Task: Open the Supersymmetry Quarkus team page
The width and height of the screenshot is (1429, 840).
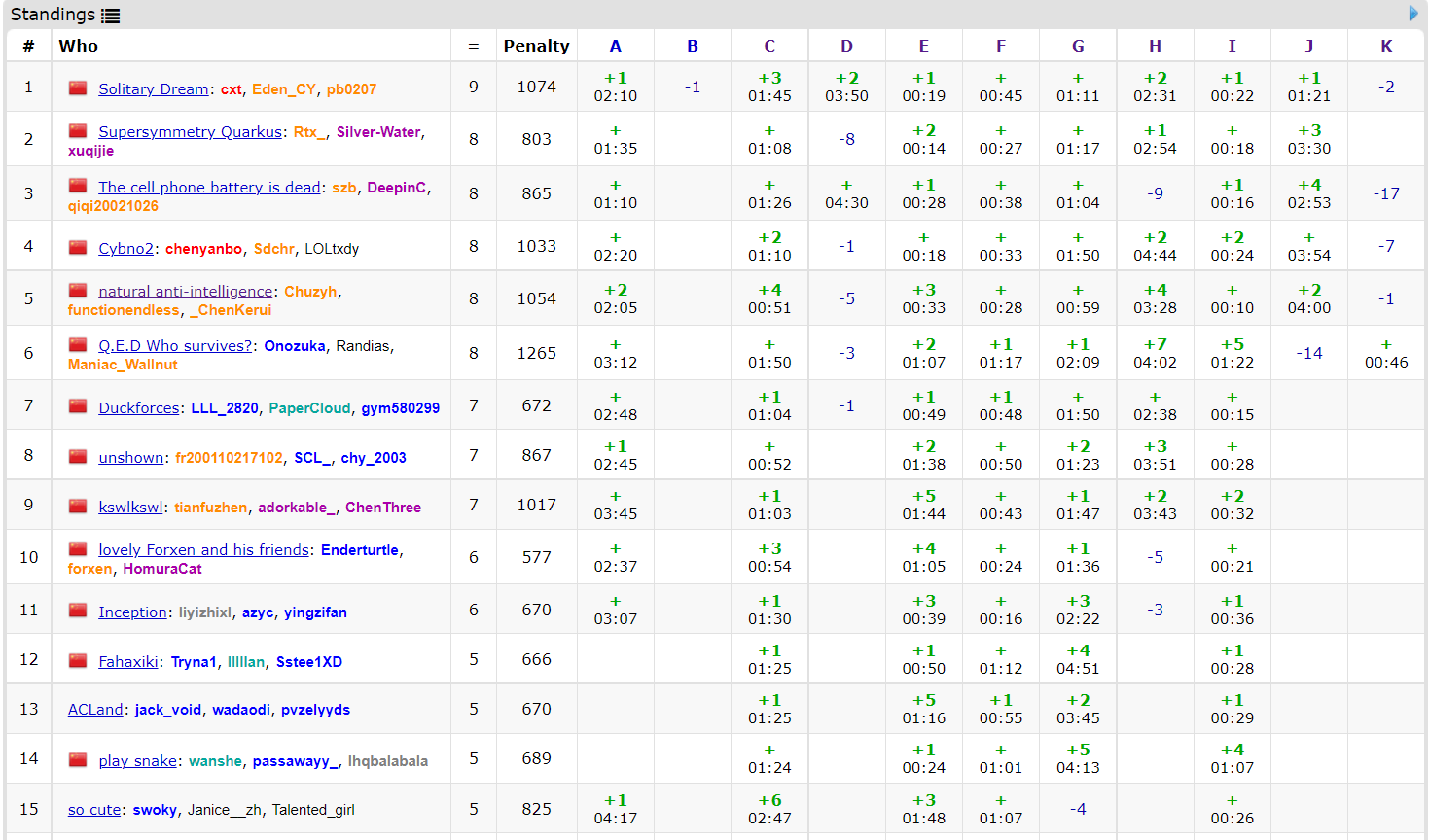Action: click(x=190, y=132)
